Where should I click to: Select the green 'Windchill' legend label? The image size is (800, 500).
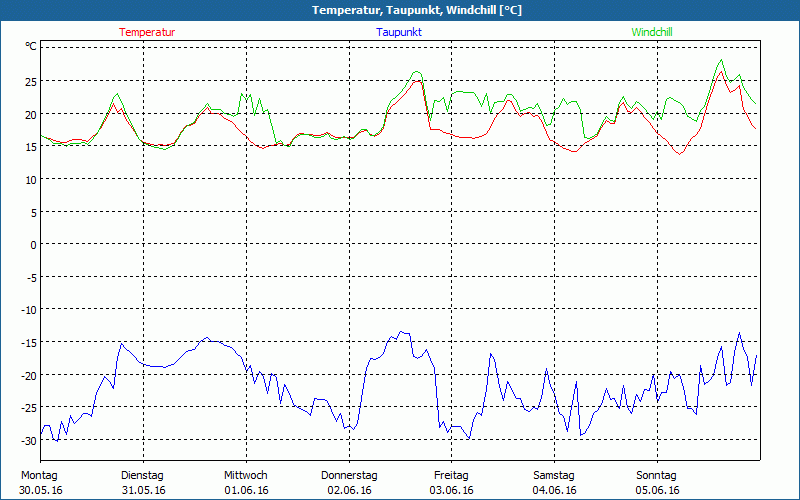coord(652,32)
